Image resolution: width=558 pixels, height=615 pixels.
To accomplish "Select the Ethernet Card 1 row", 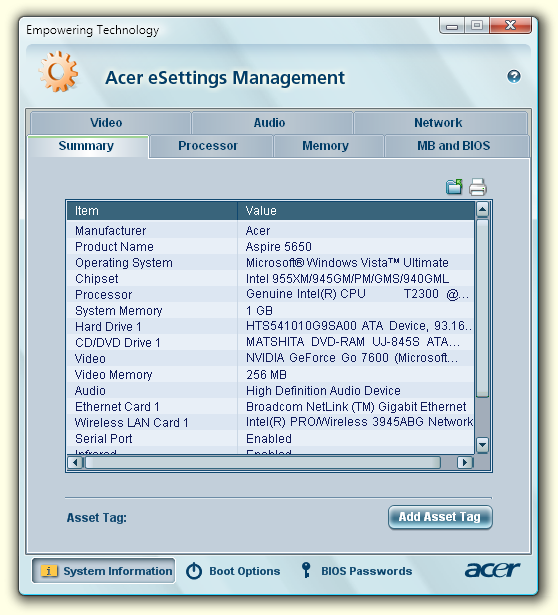I will tap(271, 407).
